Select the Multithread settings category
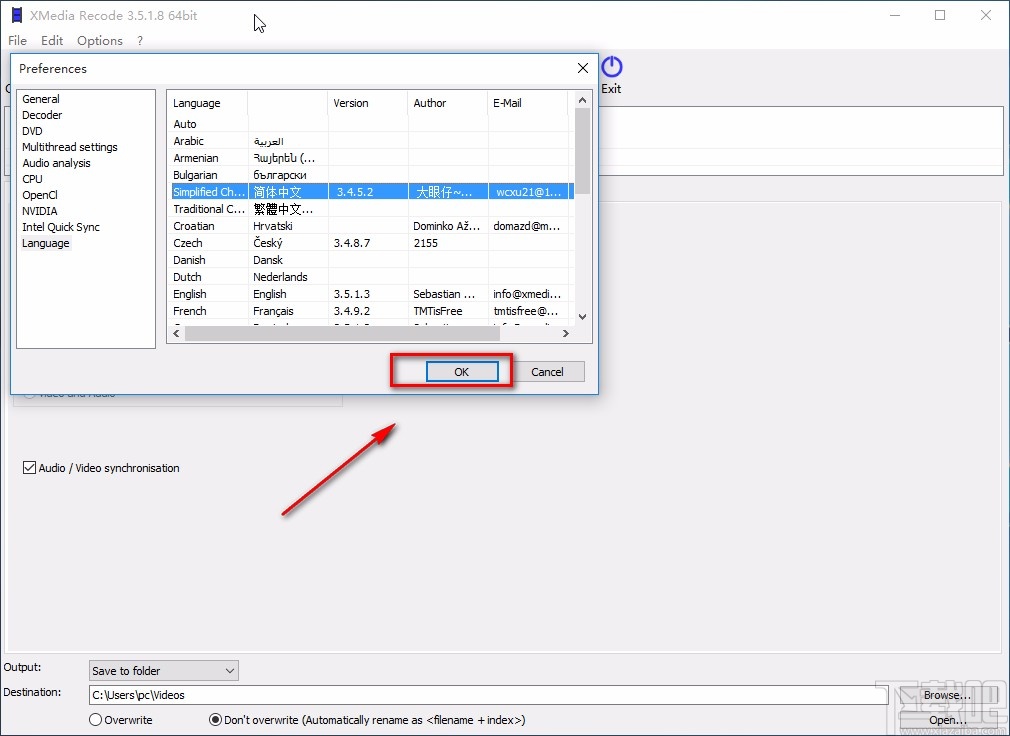 pos(70,147)
